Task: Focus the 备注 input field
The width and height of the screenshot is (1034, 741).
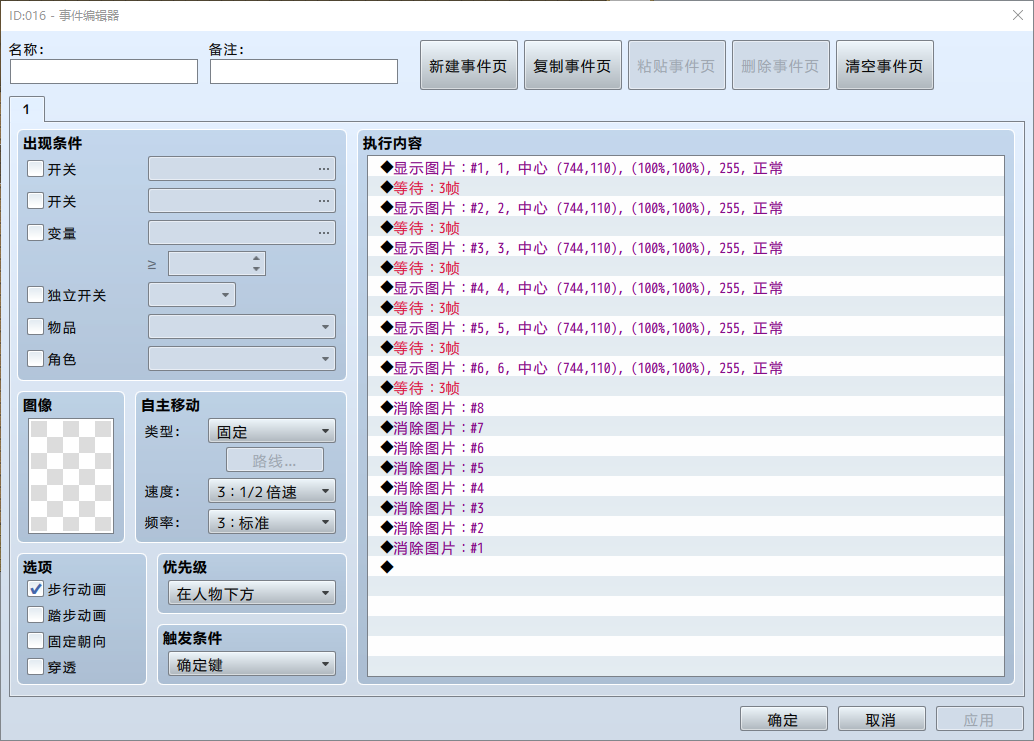Action: (304, 71)
